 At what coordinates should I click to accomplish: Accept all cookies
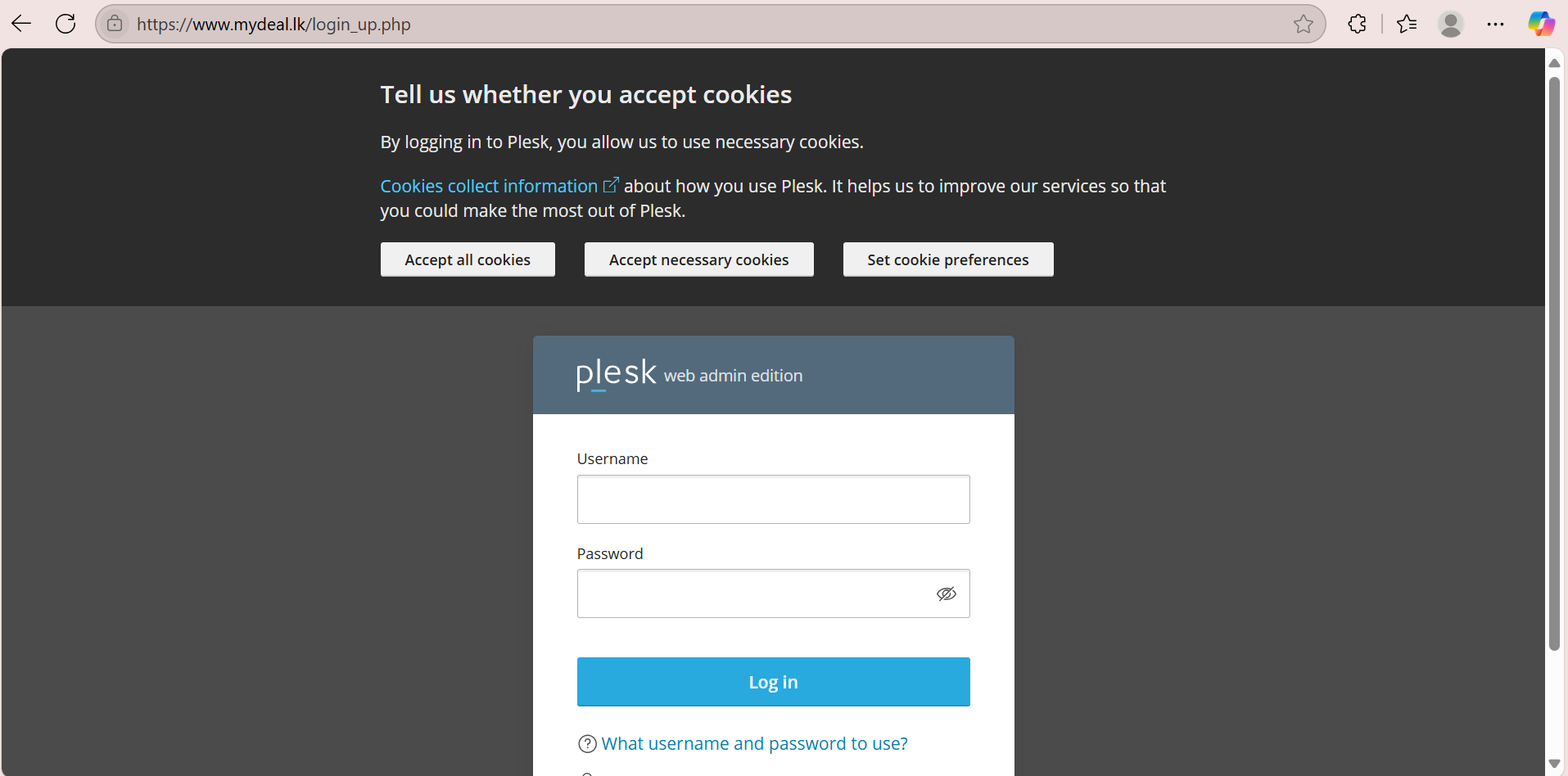pos(468,259)
